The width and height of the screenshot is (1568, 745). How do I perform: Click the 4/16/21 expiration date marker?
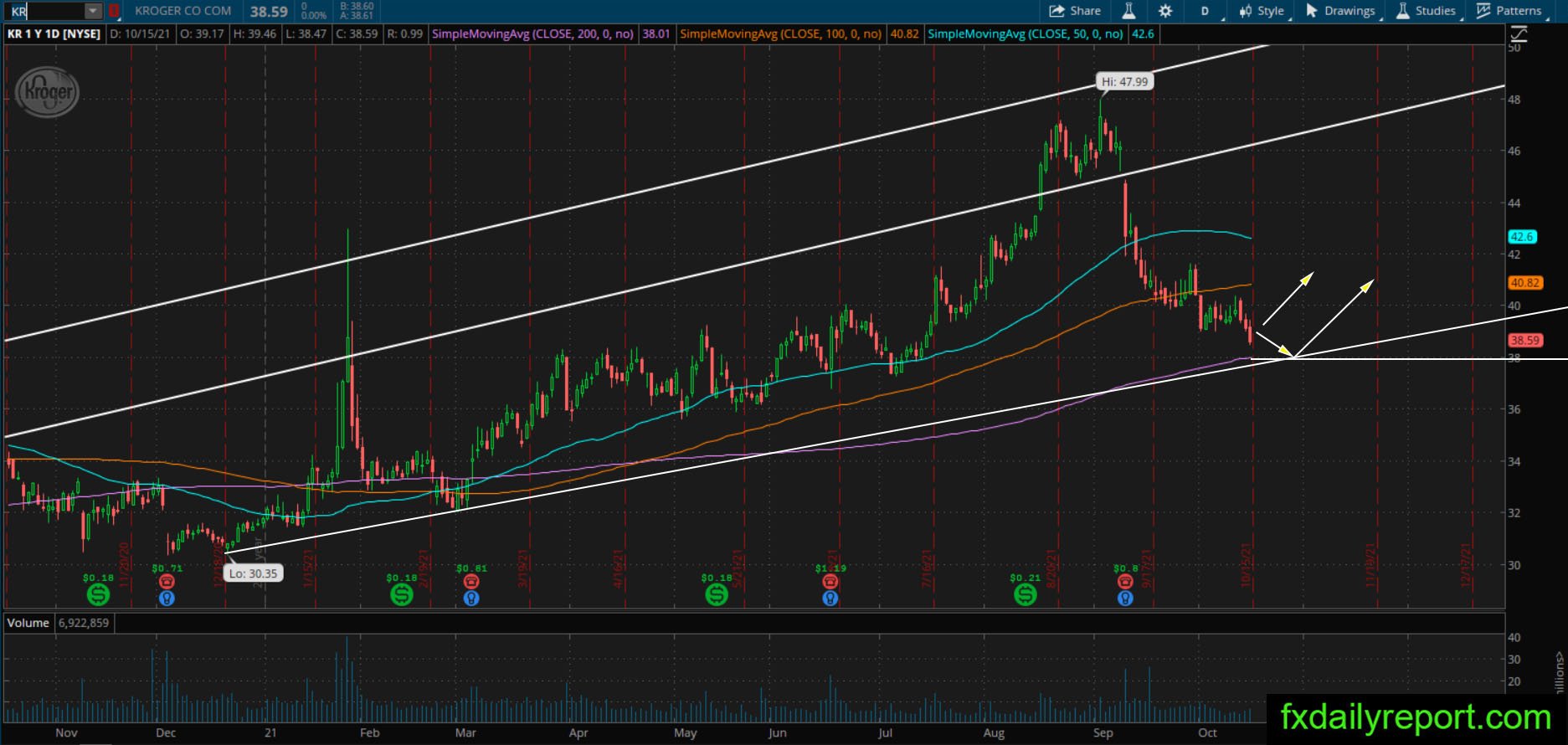[618, 569]
